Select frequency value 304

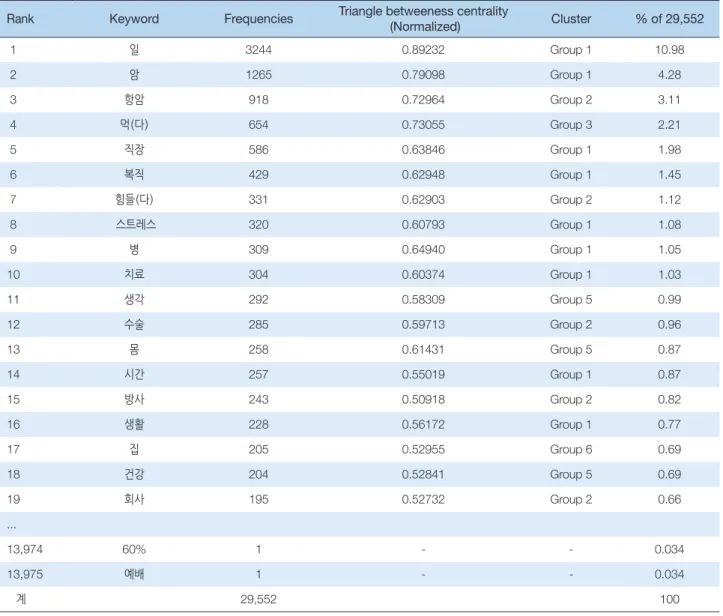258,274
